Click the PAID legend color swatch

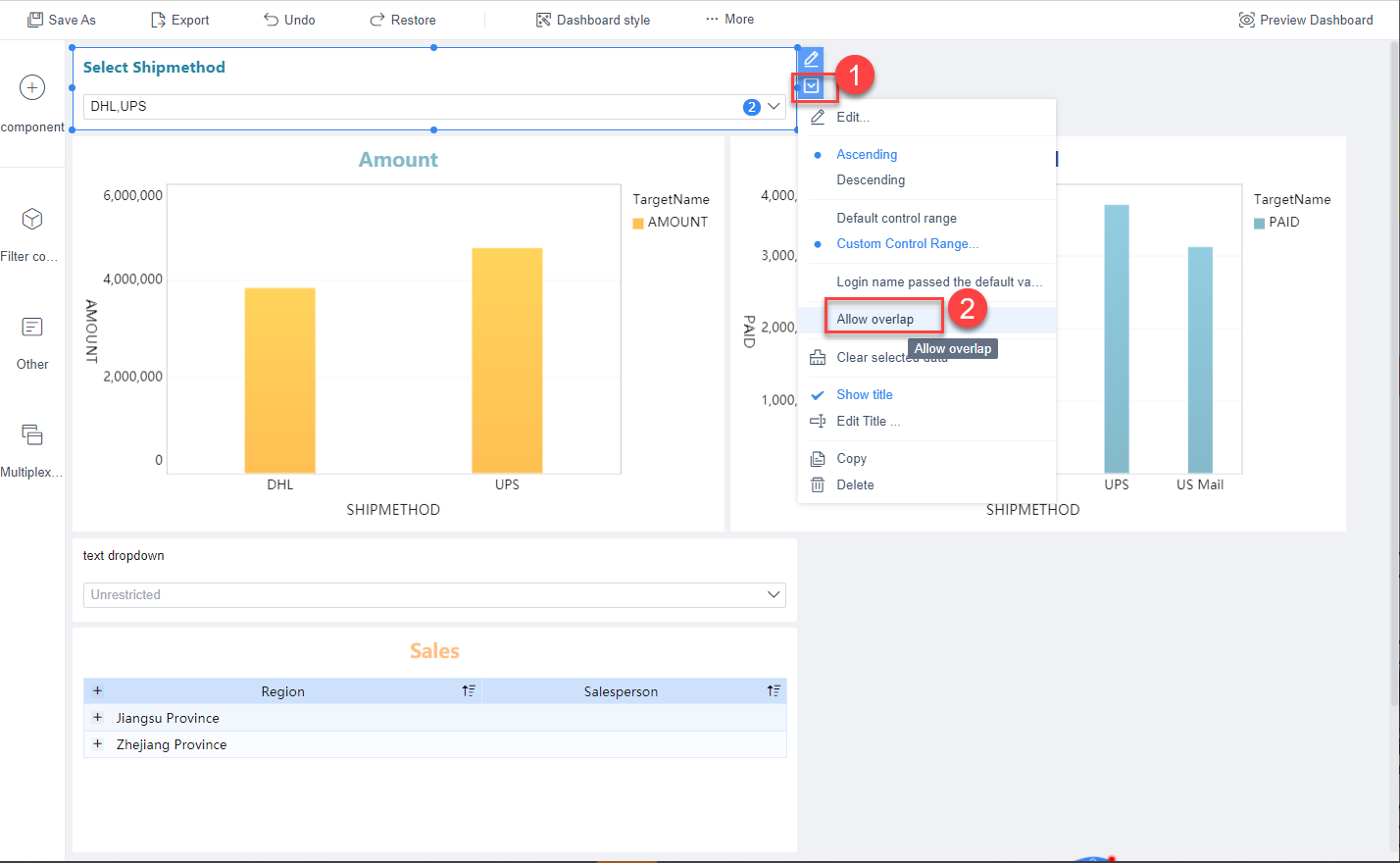click(x=1259, y=223)
